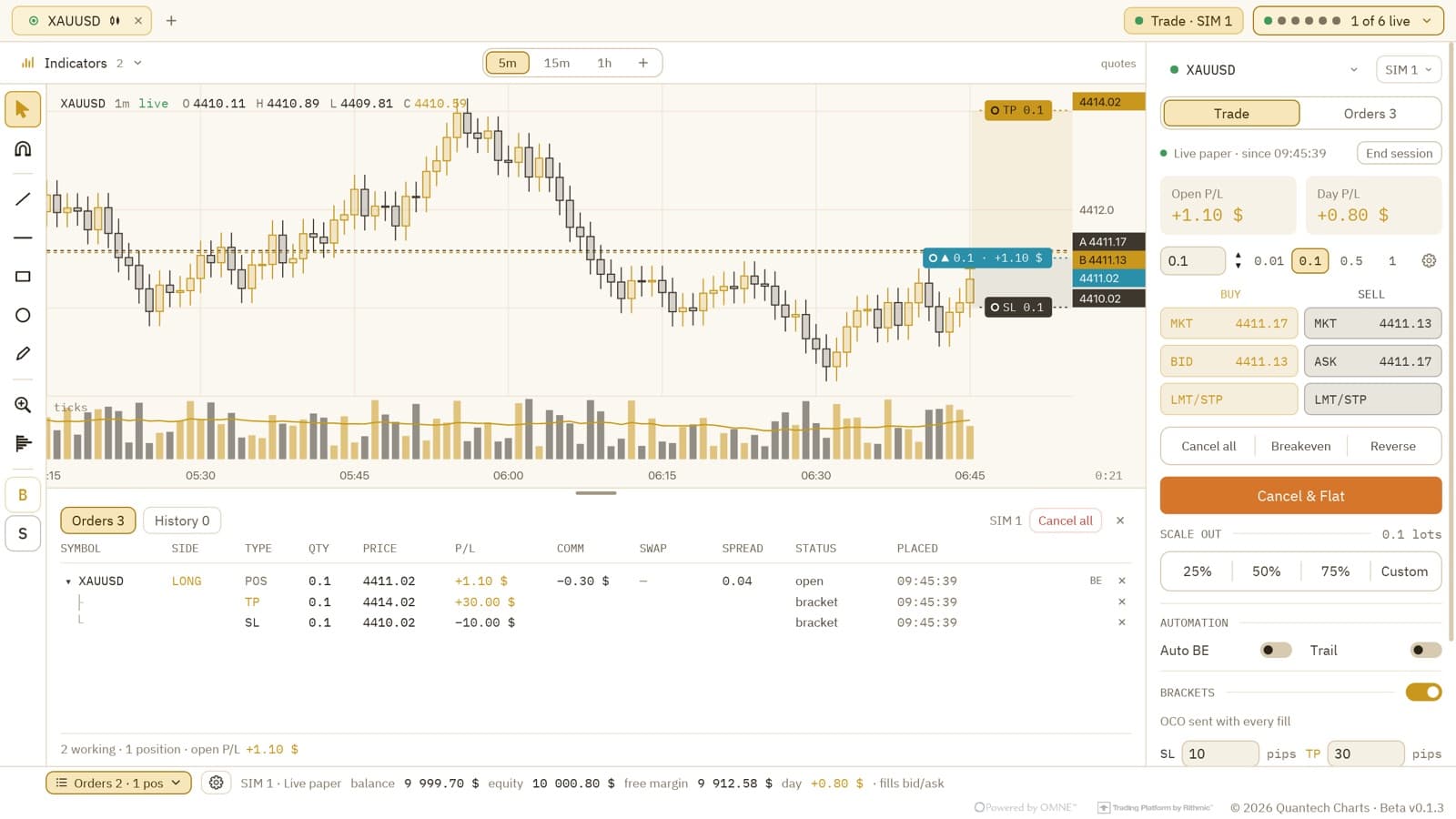Open settings gear in status bar

(216, 783)
